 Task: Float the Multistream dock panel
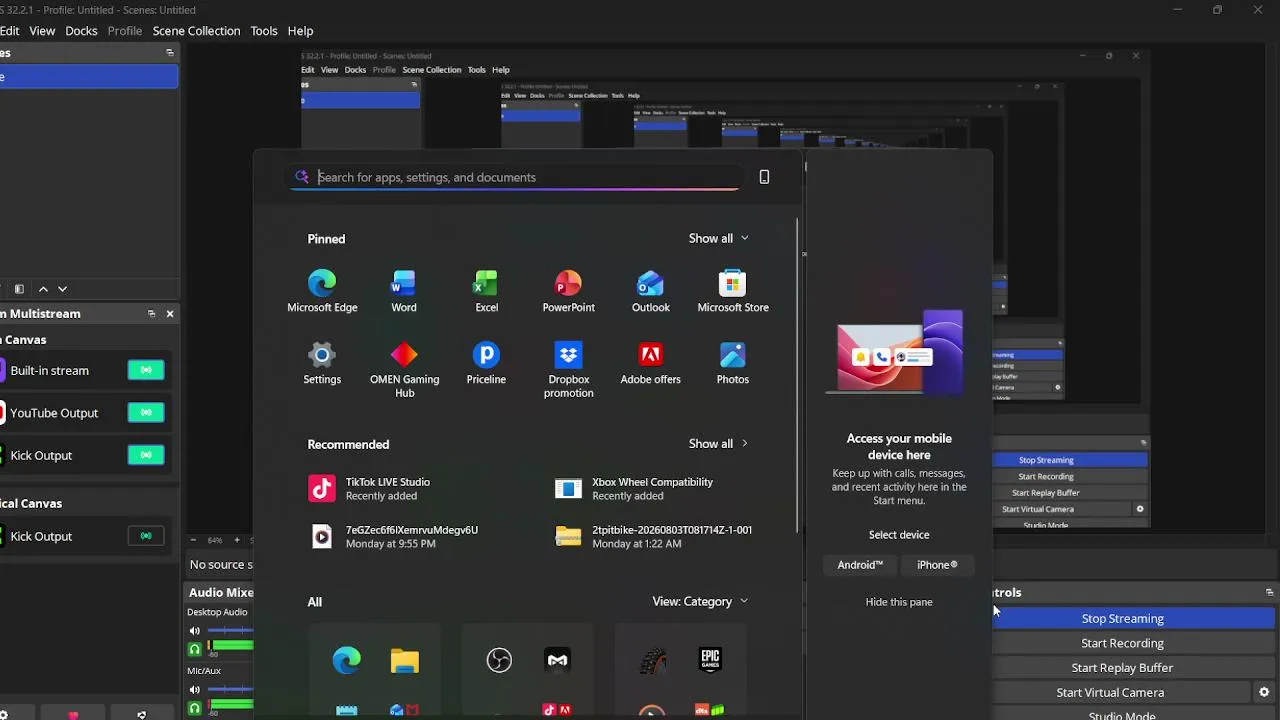click(x=152, y=314)
